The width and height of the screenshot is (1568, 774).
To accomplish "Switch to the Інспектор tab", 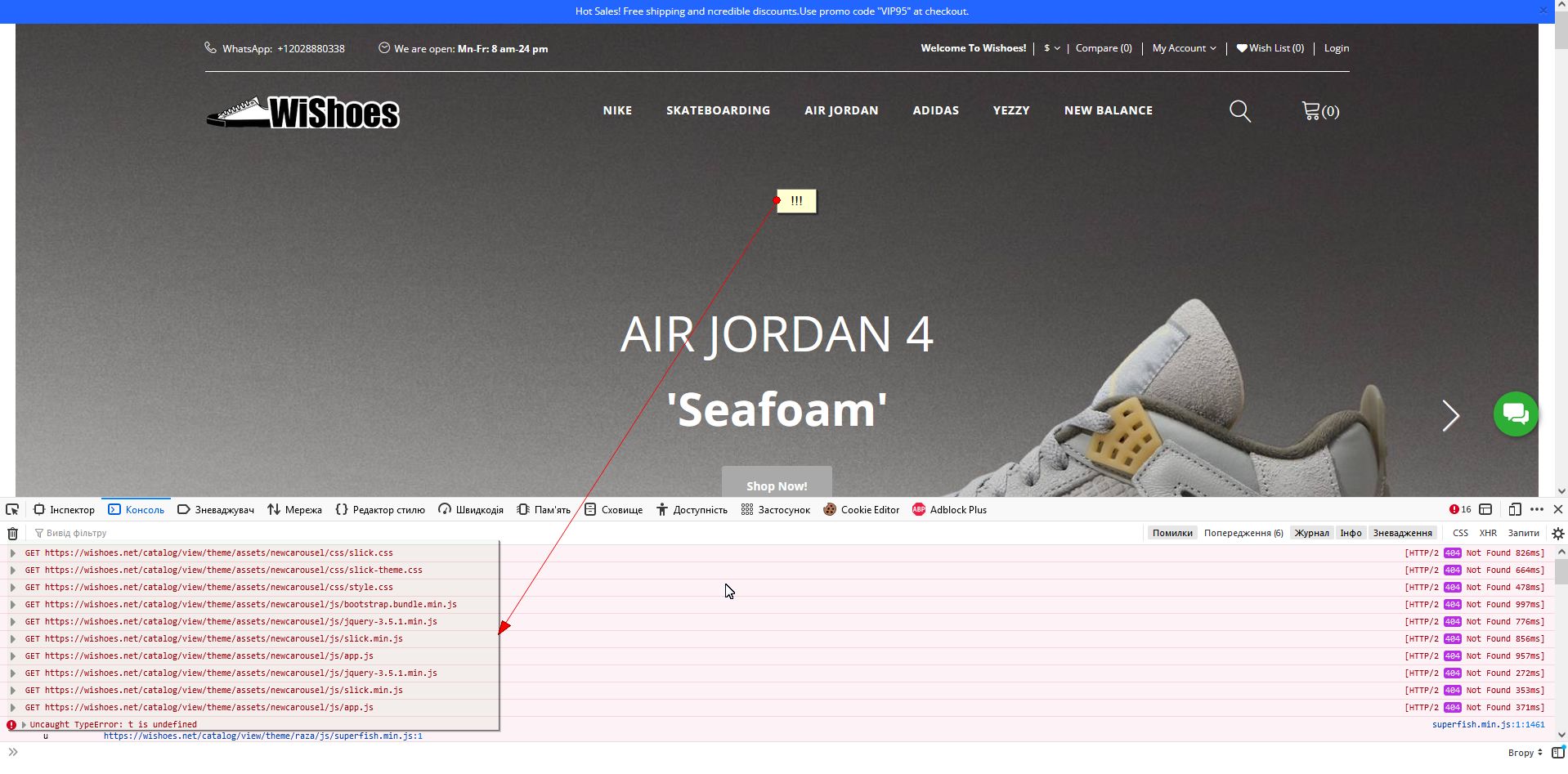I will pyautogui.click(x=64, y=509).
